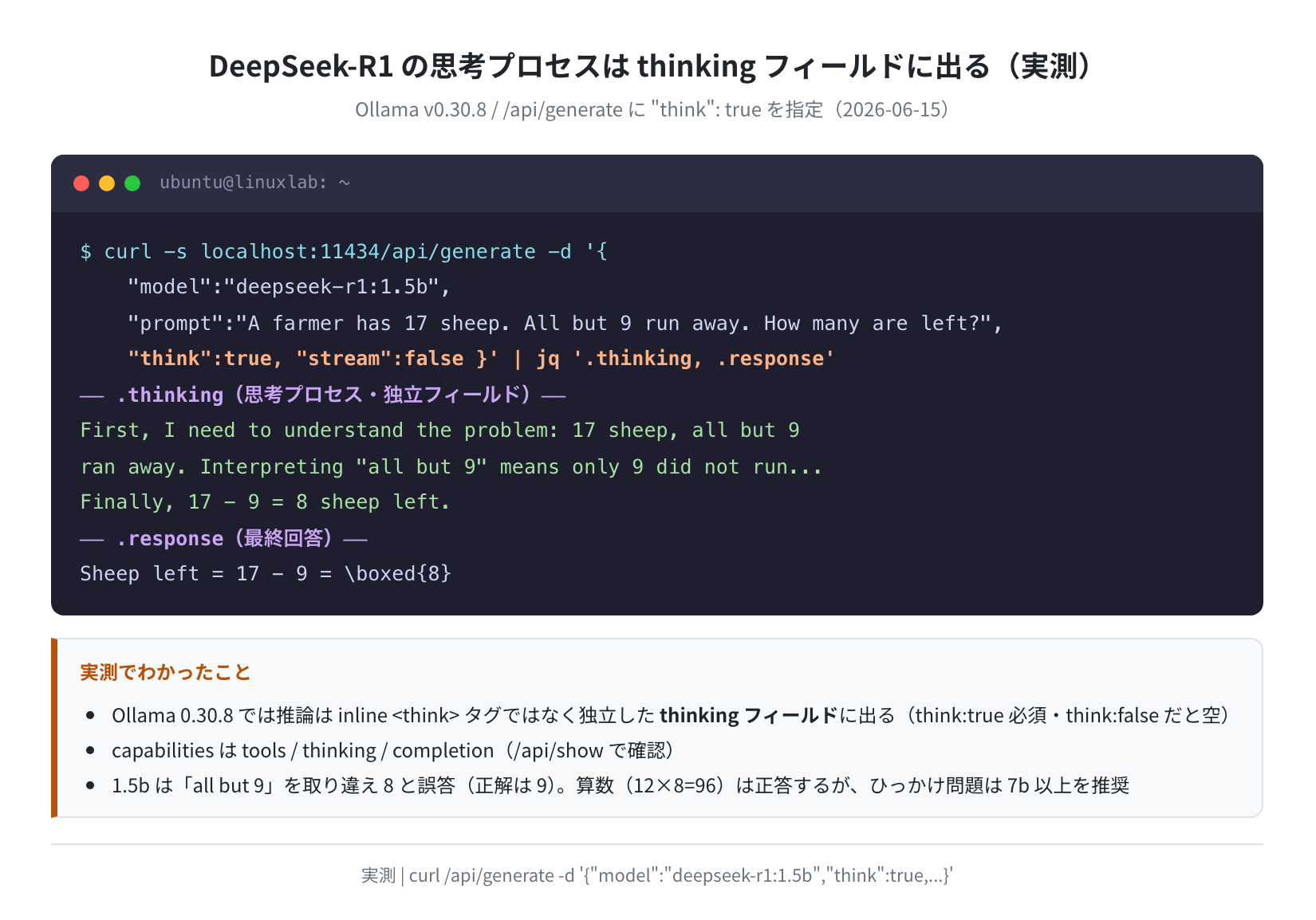This screenshot has height=920, width=1316.
Task: Click the line starting 'First, I need to understand'
Action: click(439, 431)
